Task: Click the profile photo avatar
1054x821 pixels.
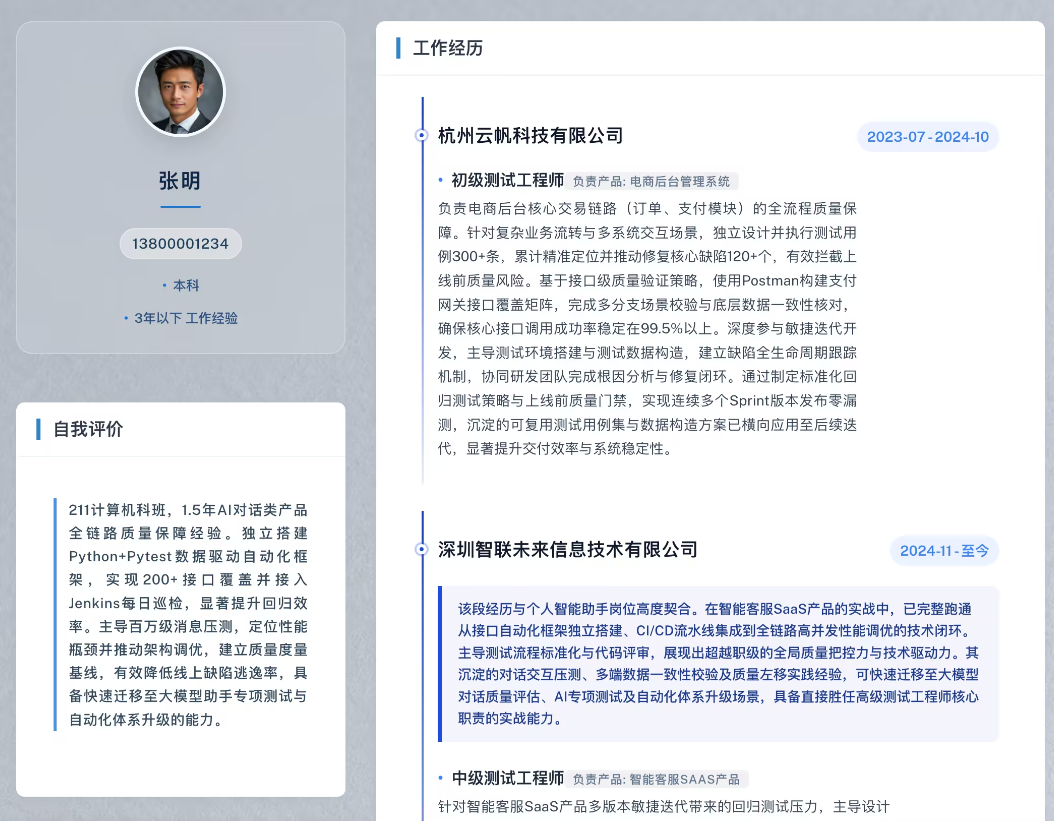Action: [x=180, y=91]
